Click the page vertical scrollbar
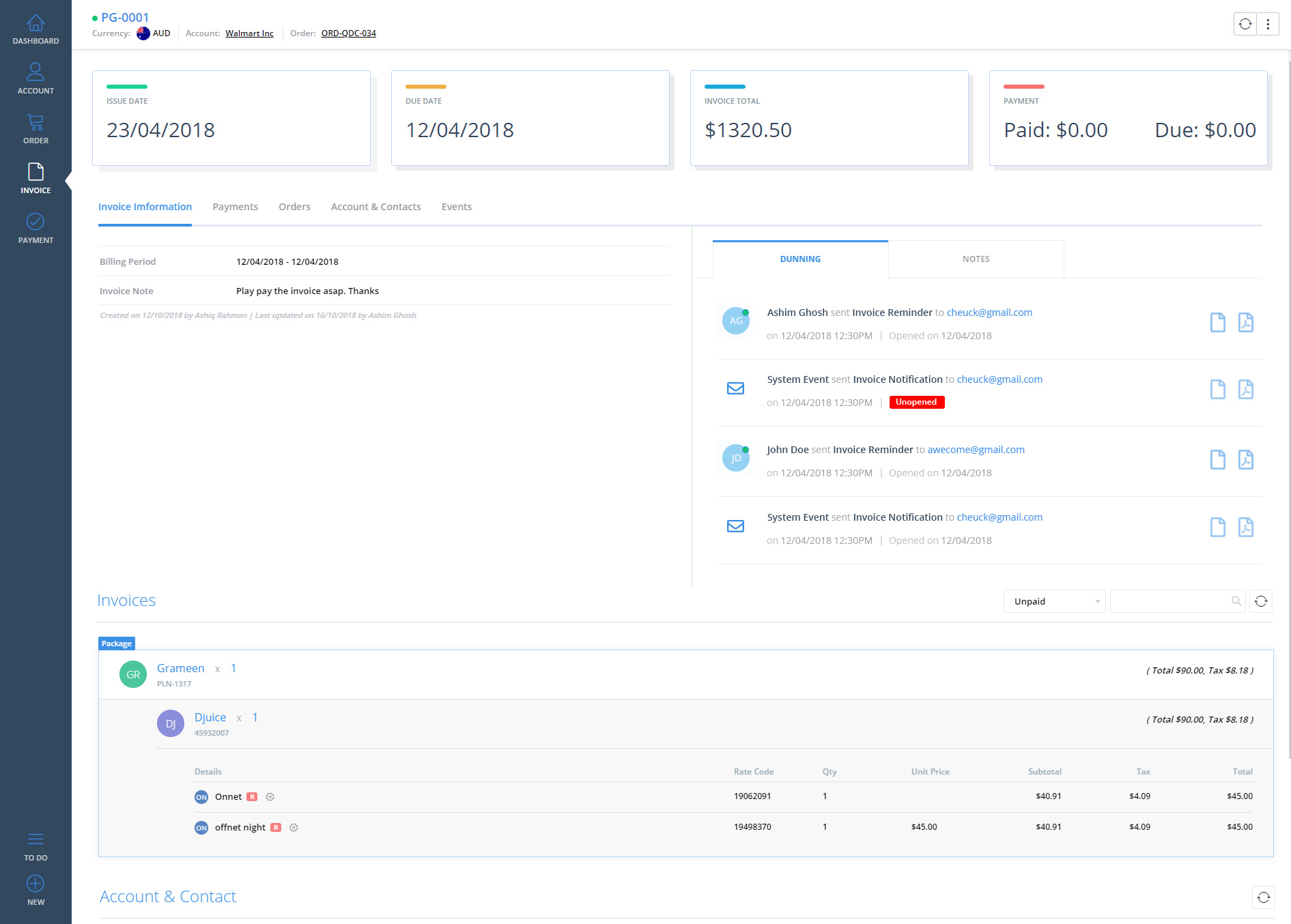The width and height of the screenshot is (1291, 924). 1288,409
